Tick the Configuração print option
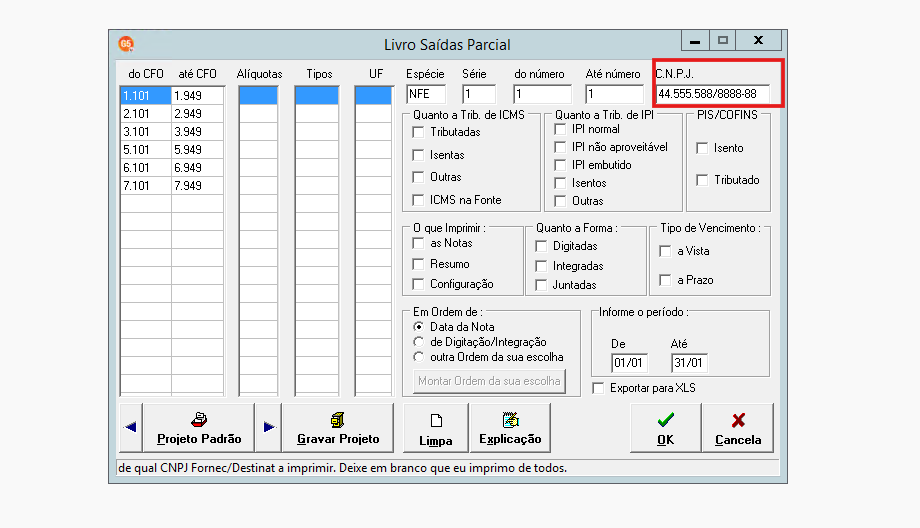This screenshot has height=528, width=920. [418, 284]
